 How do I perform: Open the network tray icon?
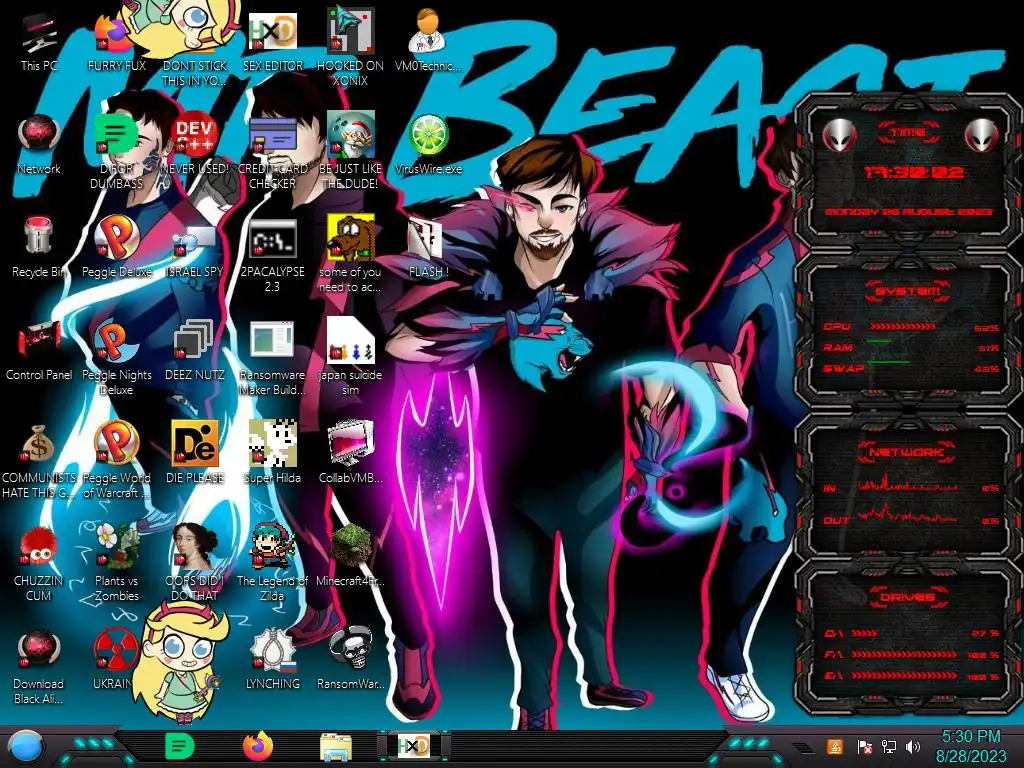(888, 747)
